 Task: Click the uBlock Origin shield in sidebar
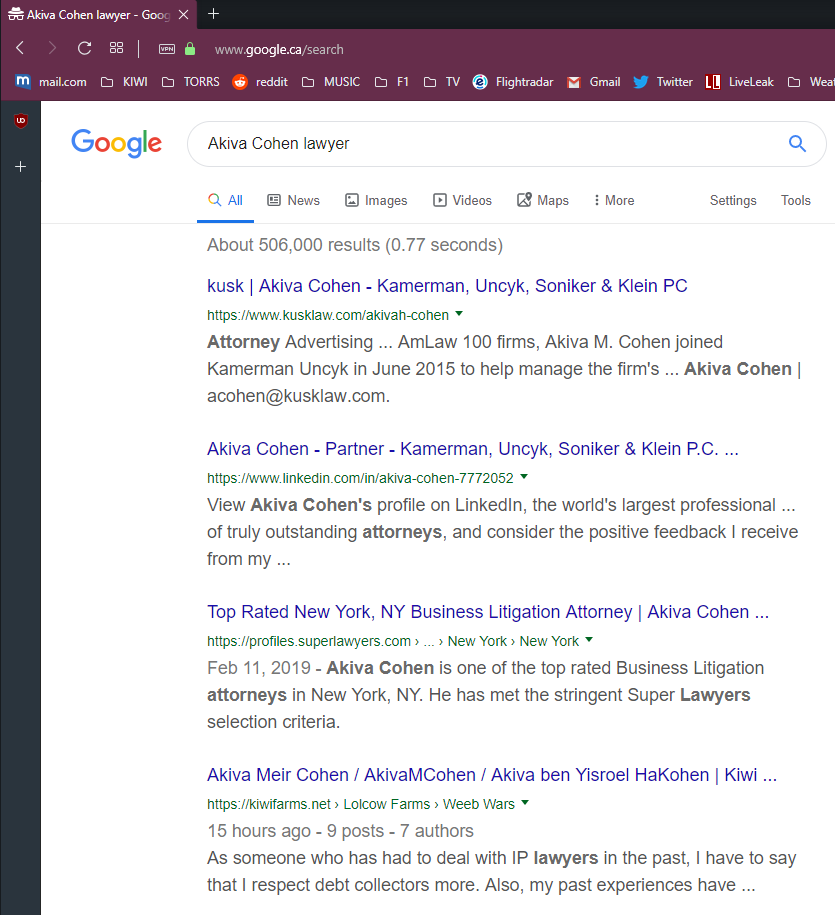pyautogui.click(x=21, y=121)
